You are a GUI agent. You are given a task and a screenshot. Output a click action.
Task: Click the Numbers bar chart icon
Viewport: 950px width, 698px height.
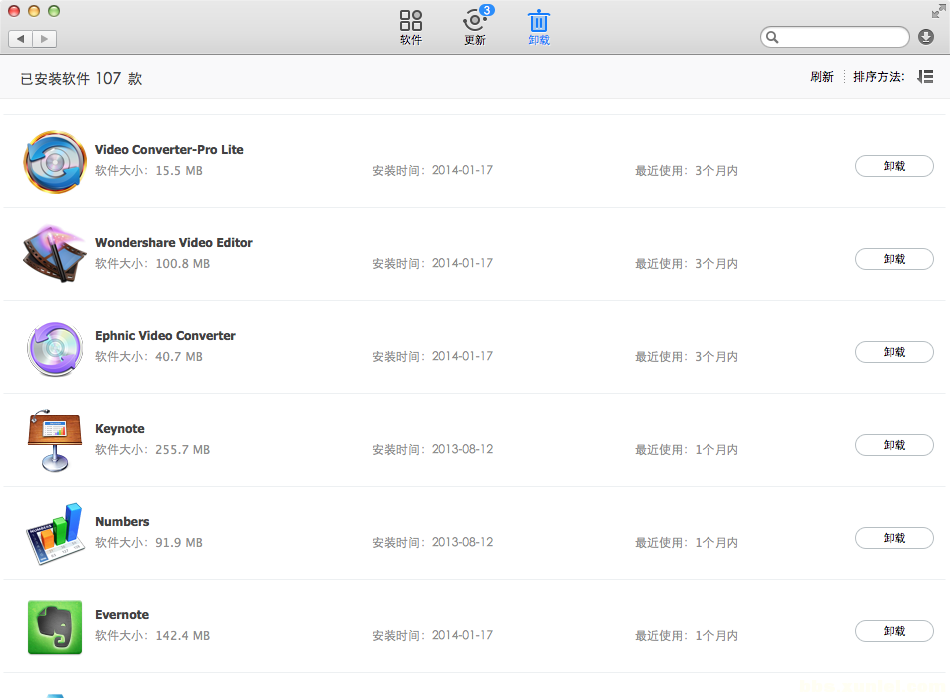(x=55, y=534)
